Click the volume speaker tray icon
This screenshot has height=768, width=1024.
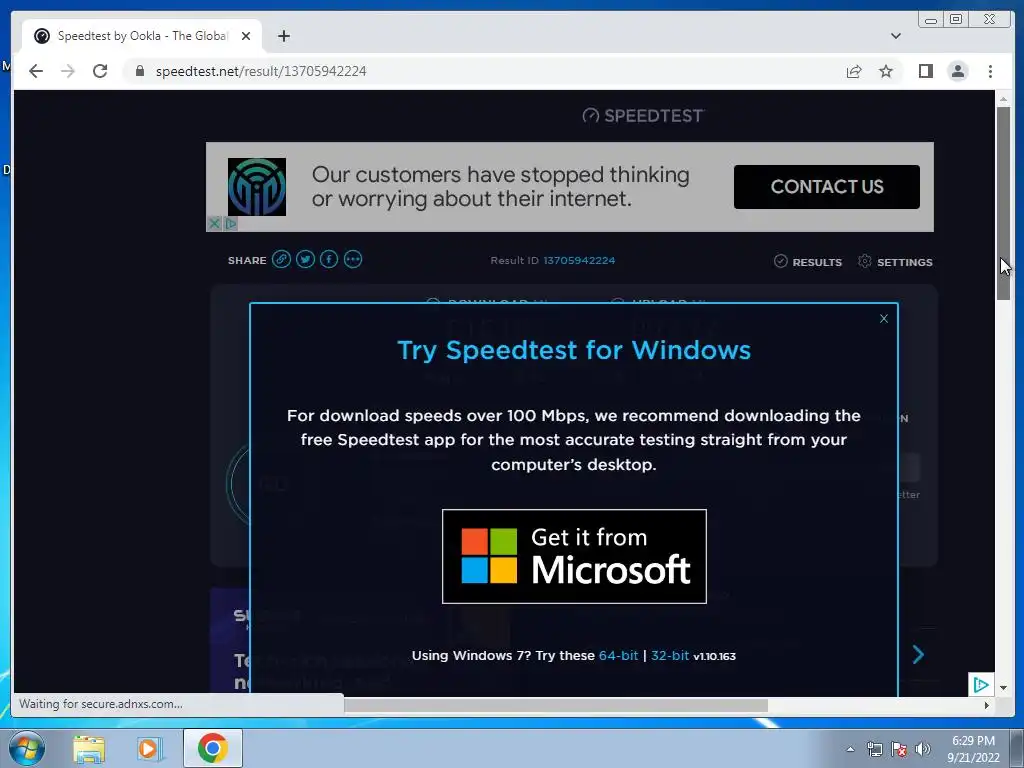coord(923,750)
